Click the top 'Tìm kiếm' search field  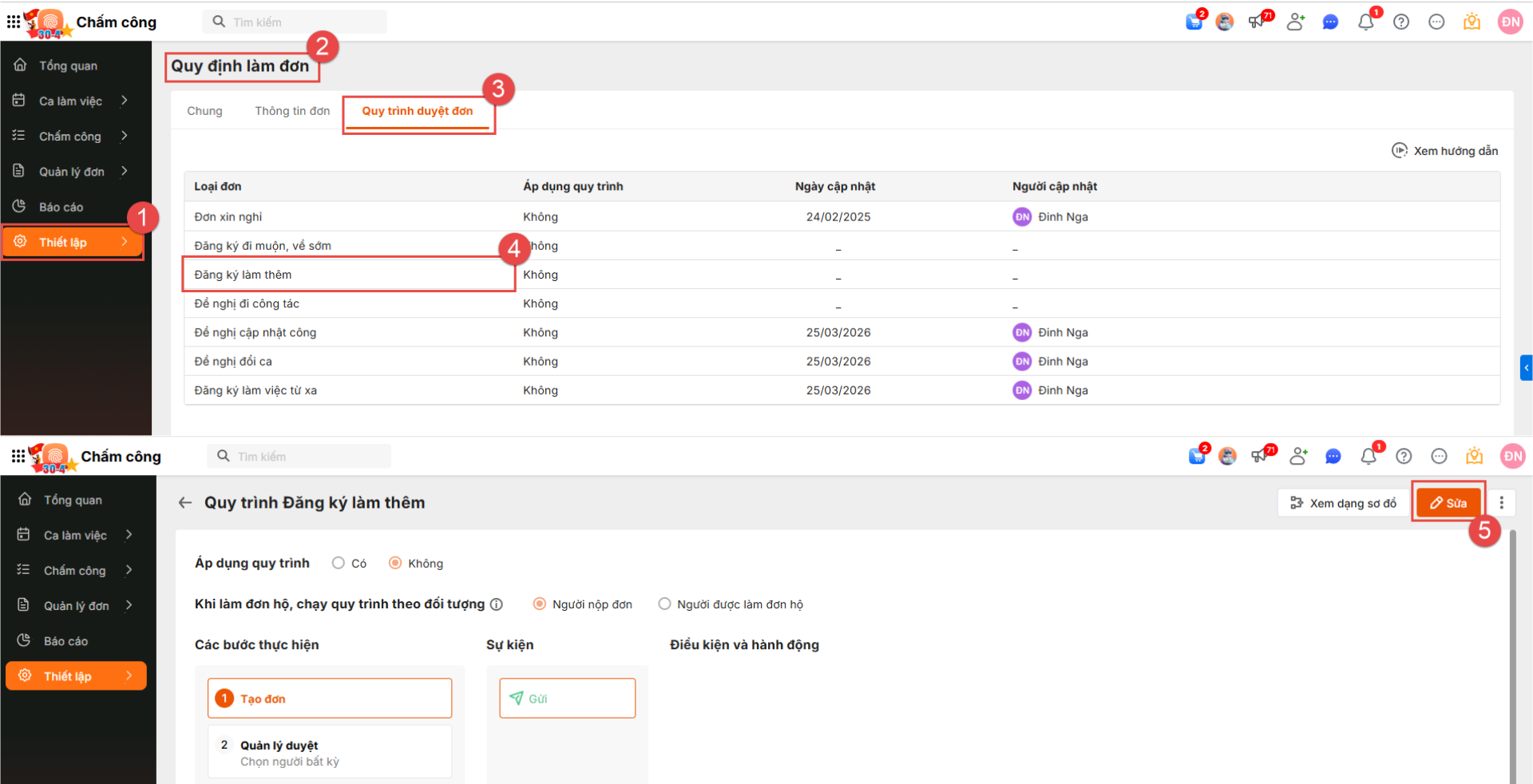tap(303, 22)
